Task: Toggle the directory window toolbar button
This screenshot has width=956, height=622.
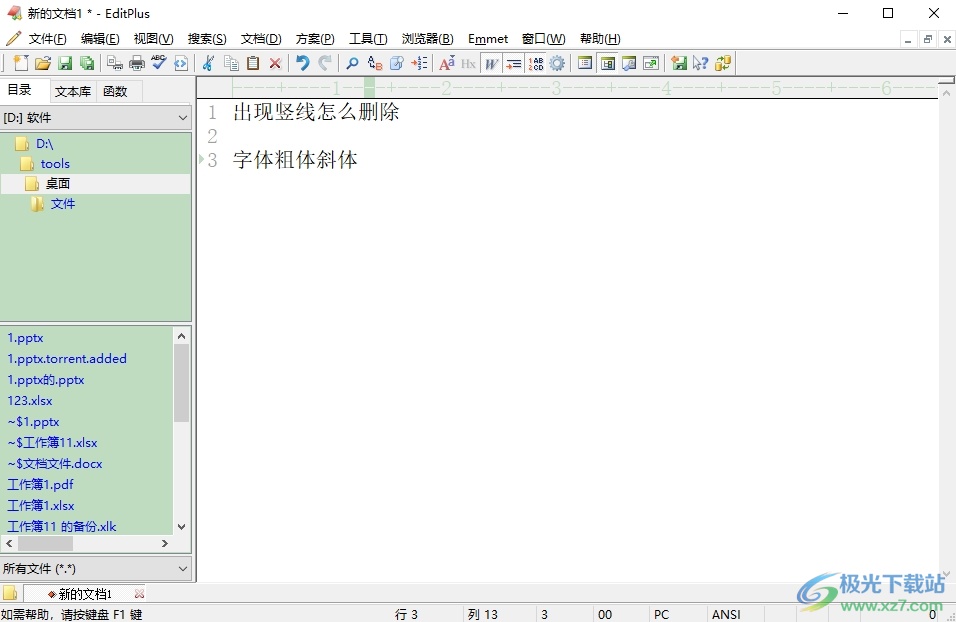Action: click(x=608, y=63)
